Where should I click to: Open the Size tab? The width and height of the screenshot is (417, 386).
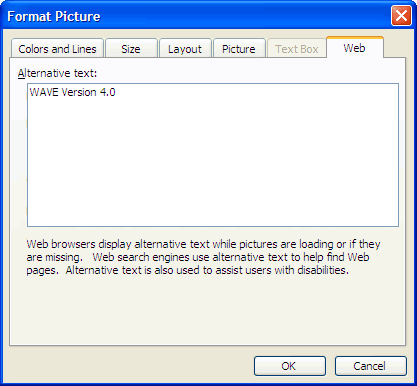coord(131,49)
